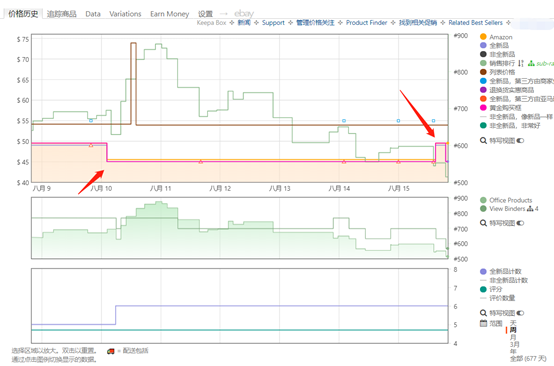Click the green sub-rank hierarchy icon

[x=531, y=63]
